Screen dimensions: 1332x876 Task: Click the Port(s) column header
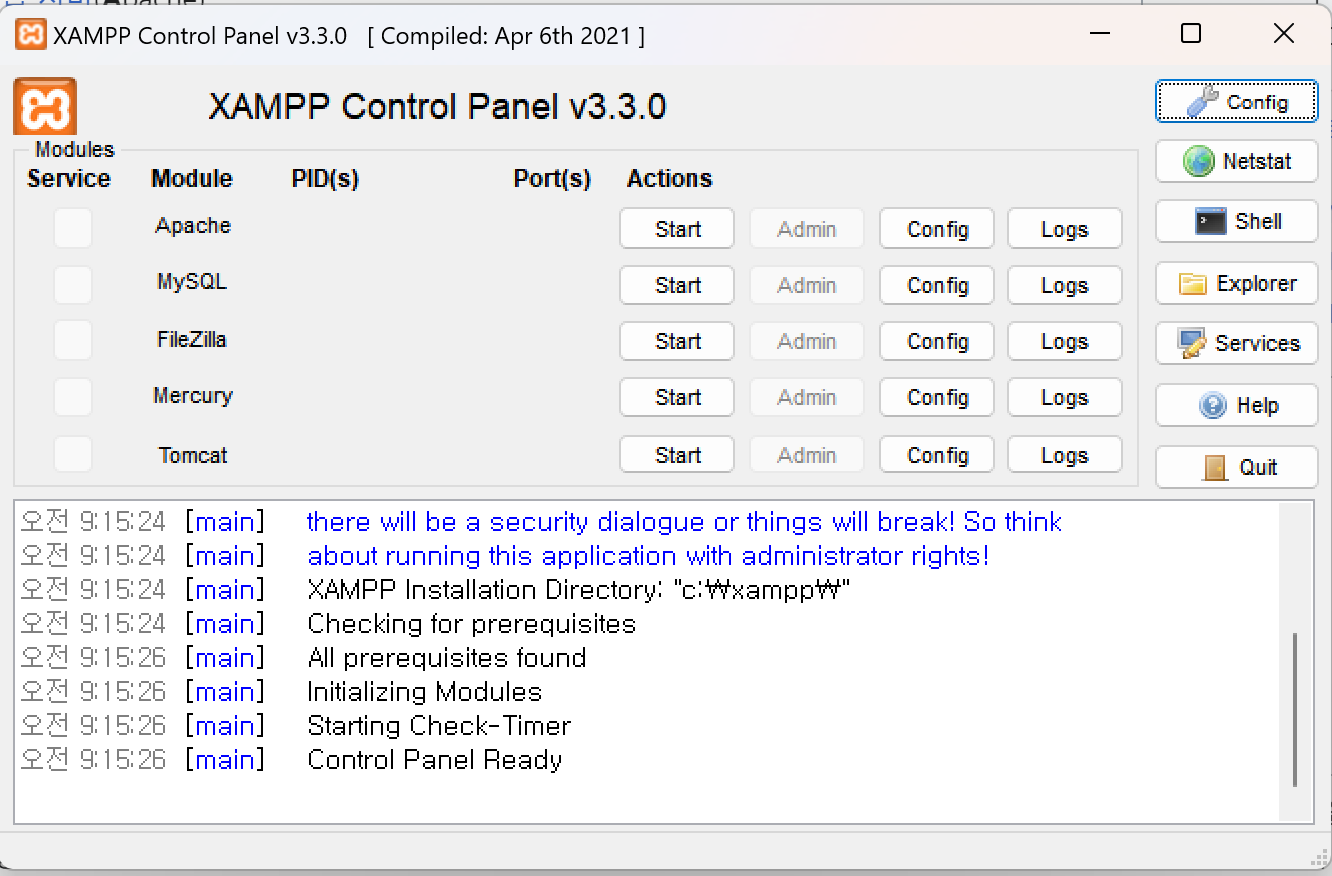[552, 179]
